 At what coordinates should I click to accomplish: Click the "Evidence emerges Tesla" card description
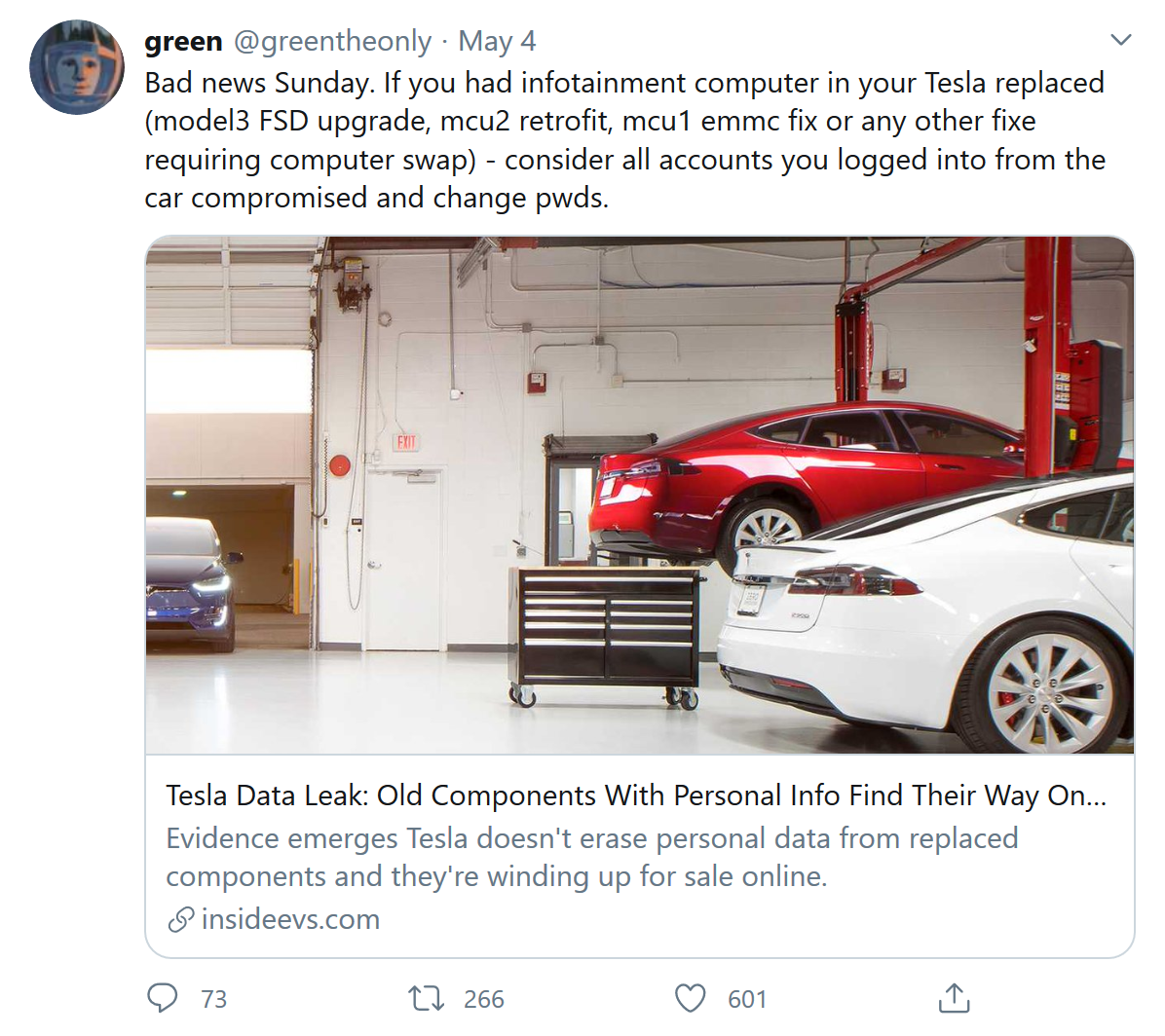coord(592,857)
